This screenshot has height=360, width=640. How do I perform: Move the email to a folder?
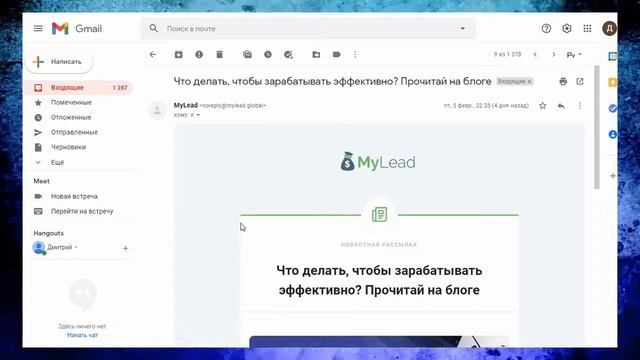tap(316, 54)
